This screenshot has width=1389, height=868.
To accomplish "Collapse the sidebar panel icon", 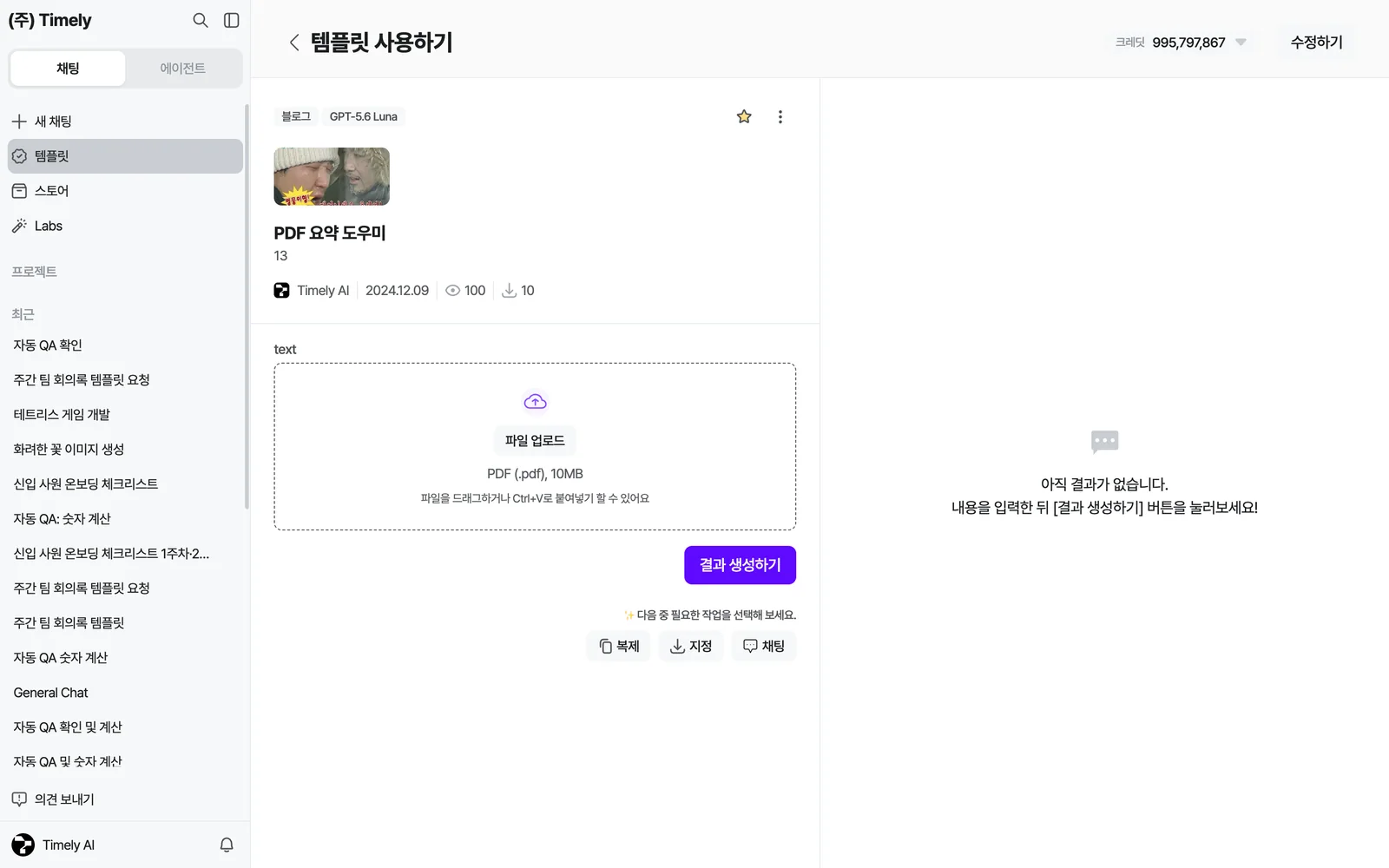I will [x=232, y=20].
